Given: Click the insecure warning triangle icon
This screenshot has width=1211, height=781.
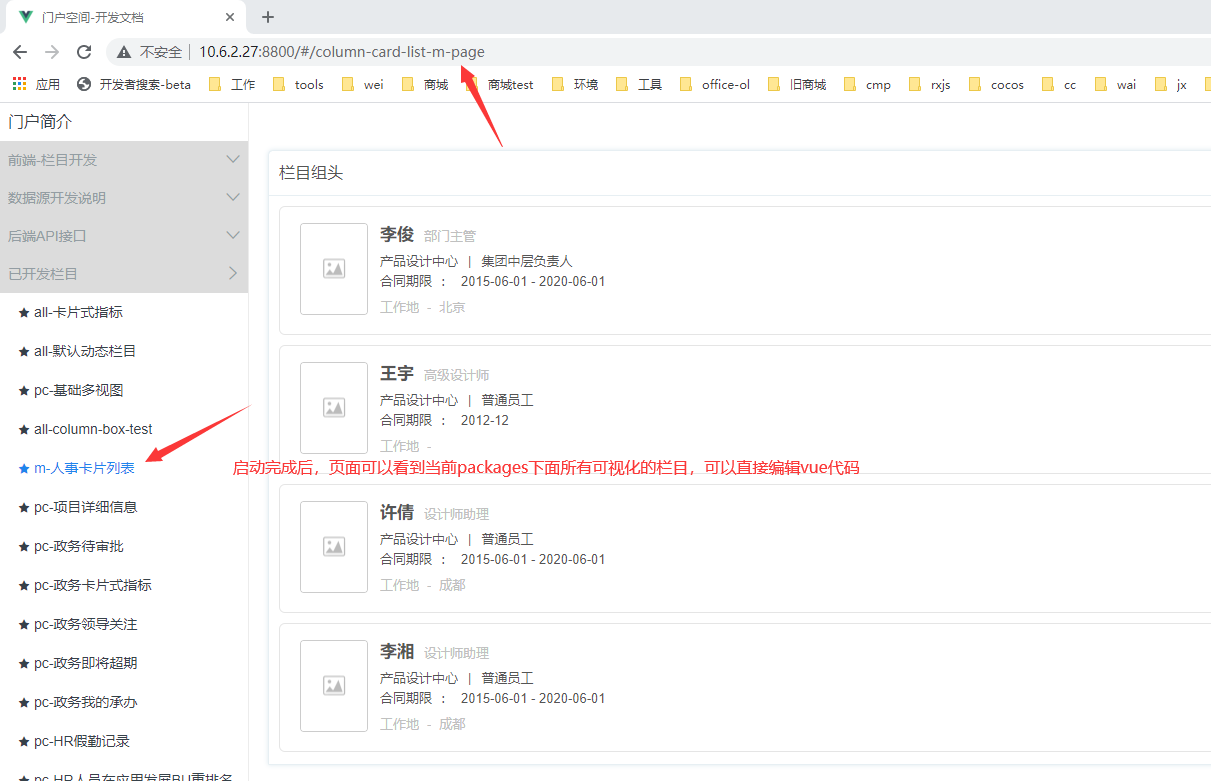Looking at the screenshot, I should pyautogui.click(x=124, y=52).
